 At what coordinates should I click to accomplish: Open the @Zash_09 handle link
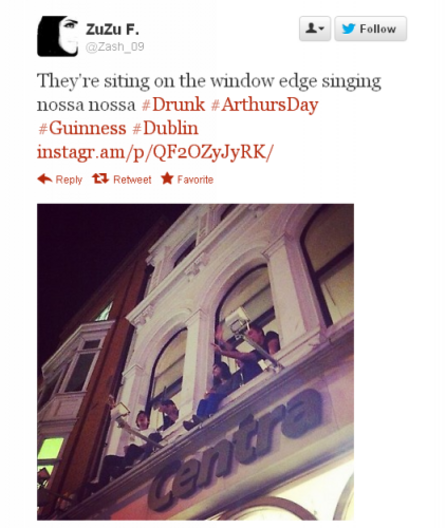click(x=115, y=47)
